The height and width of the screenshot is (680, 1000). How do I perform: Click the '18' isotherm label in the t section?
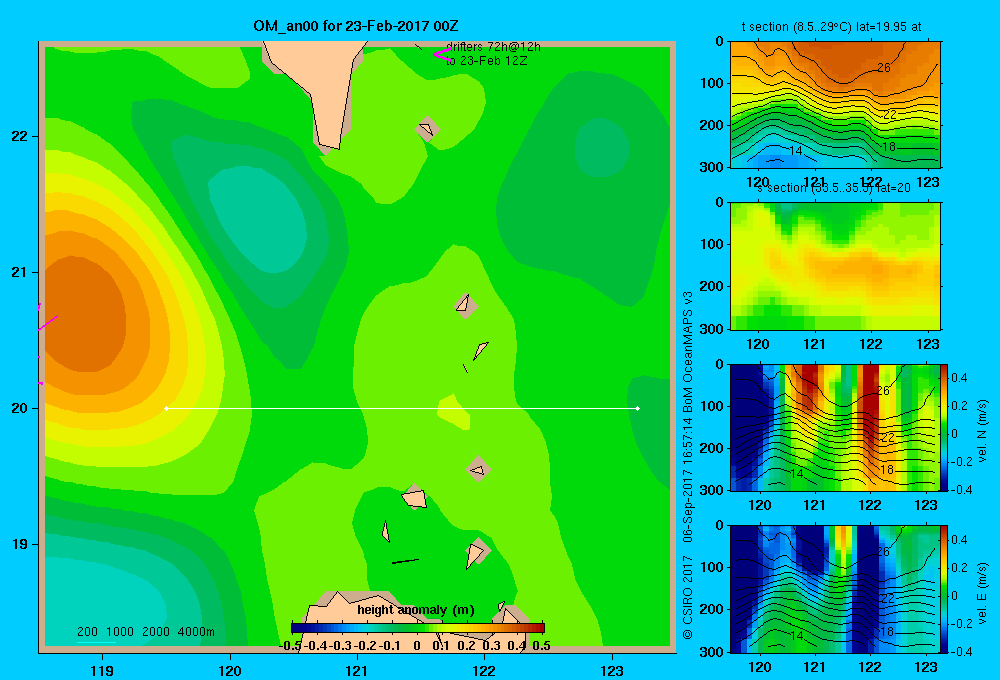pyautogui.click(x=888, y=147)
